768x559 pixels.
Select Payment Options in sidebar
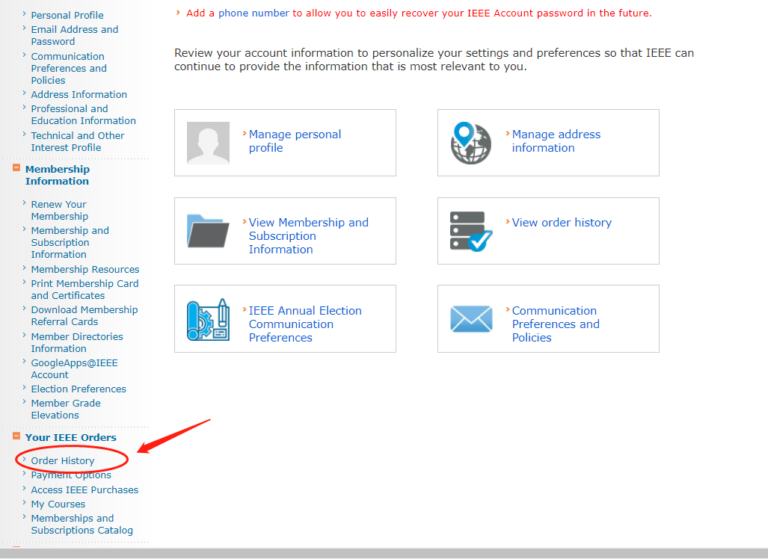click(x=71, y=475)
